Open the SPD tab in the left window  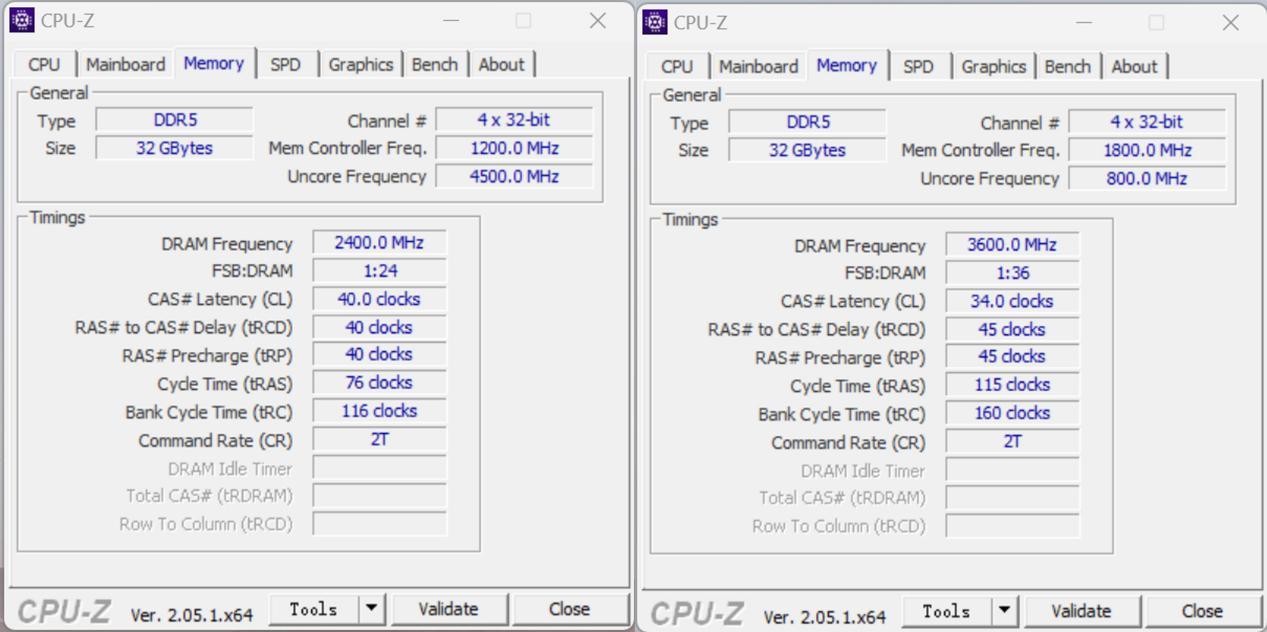click(287, 63)
